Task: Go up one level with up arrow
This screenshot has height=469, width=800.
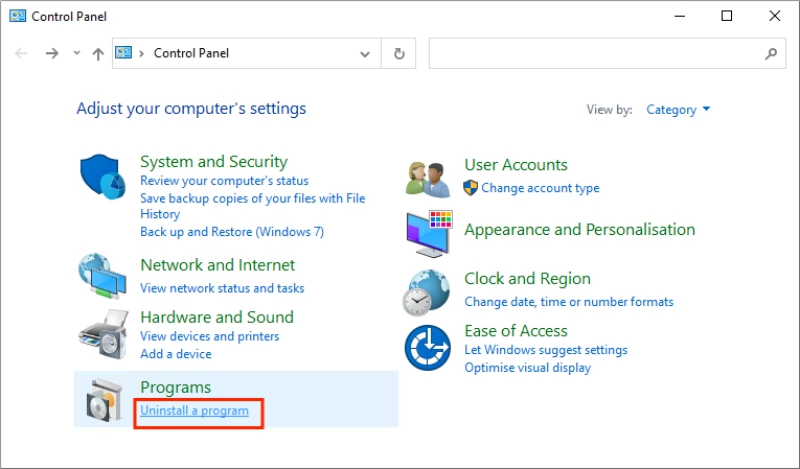Action: pyautogui.click(x=98, y=53)
